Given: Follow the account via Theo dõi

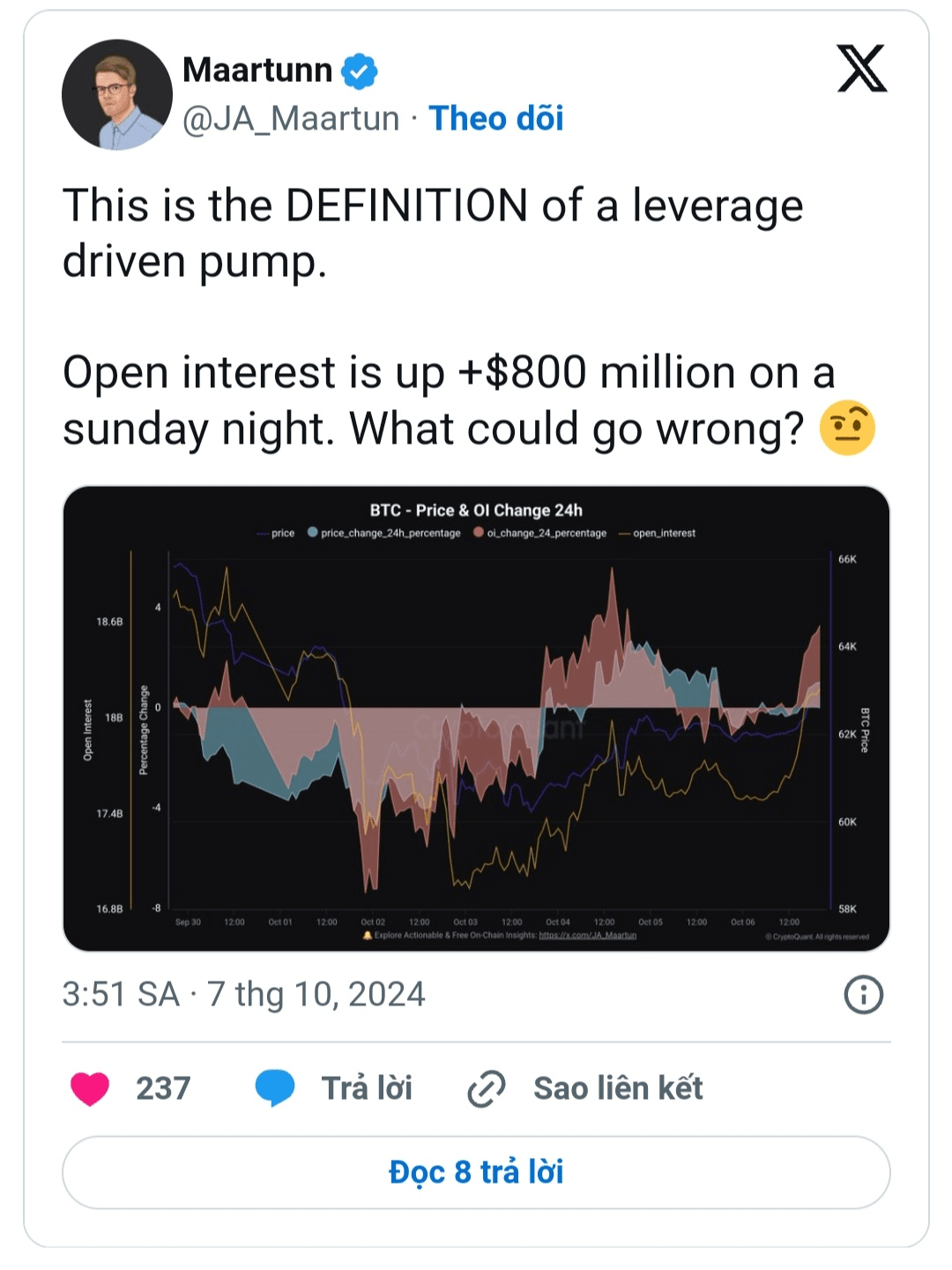Looking at the screenshot, I should 496,118.
